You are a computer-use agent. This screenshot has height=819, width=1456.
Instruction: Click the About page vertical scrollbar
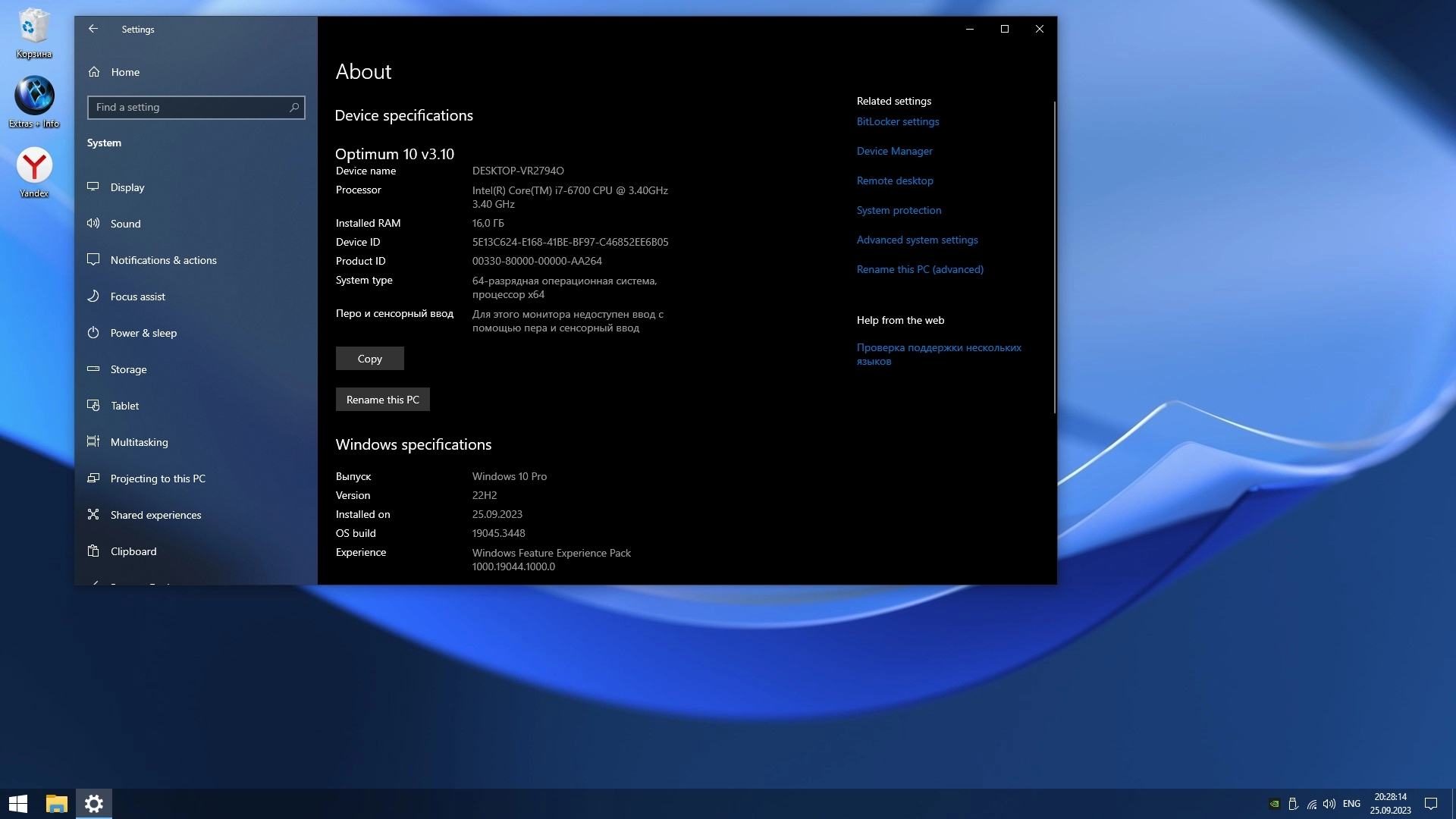[1054, 258]
